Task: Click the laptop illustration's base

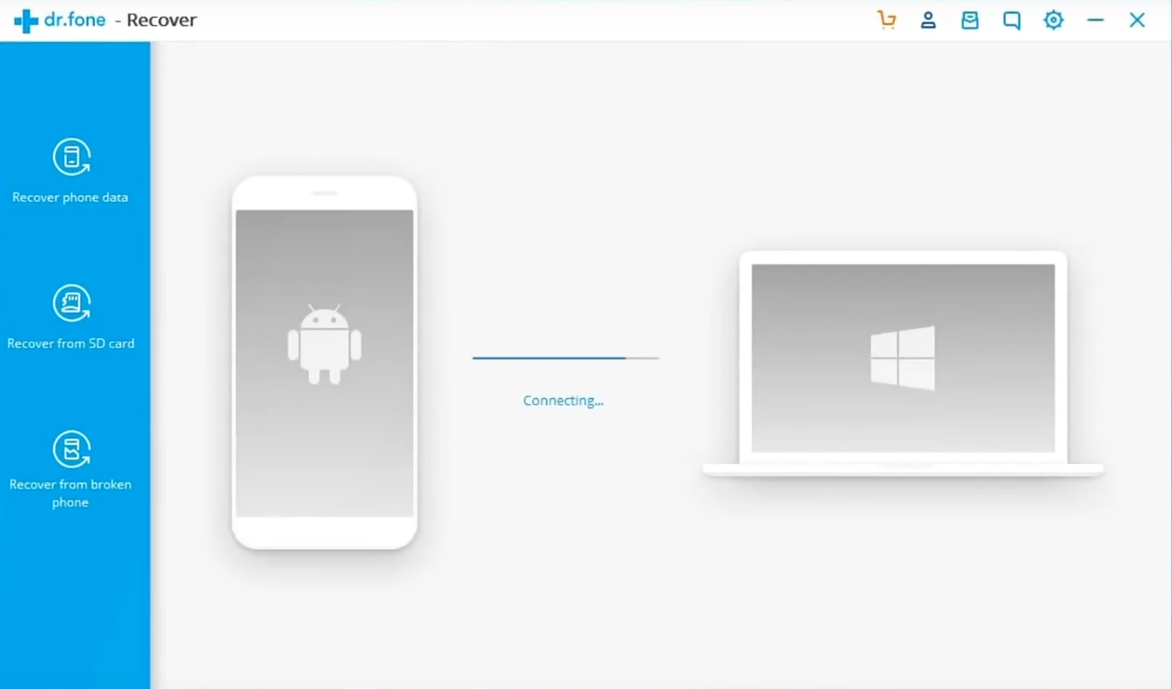Action: (x=903, y=470)
